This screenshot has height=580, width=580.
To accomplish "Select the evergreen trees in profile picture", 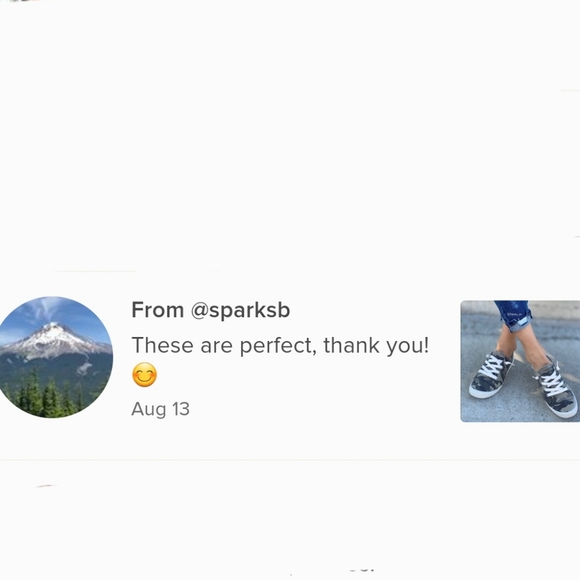I will (x=44, y=398).
